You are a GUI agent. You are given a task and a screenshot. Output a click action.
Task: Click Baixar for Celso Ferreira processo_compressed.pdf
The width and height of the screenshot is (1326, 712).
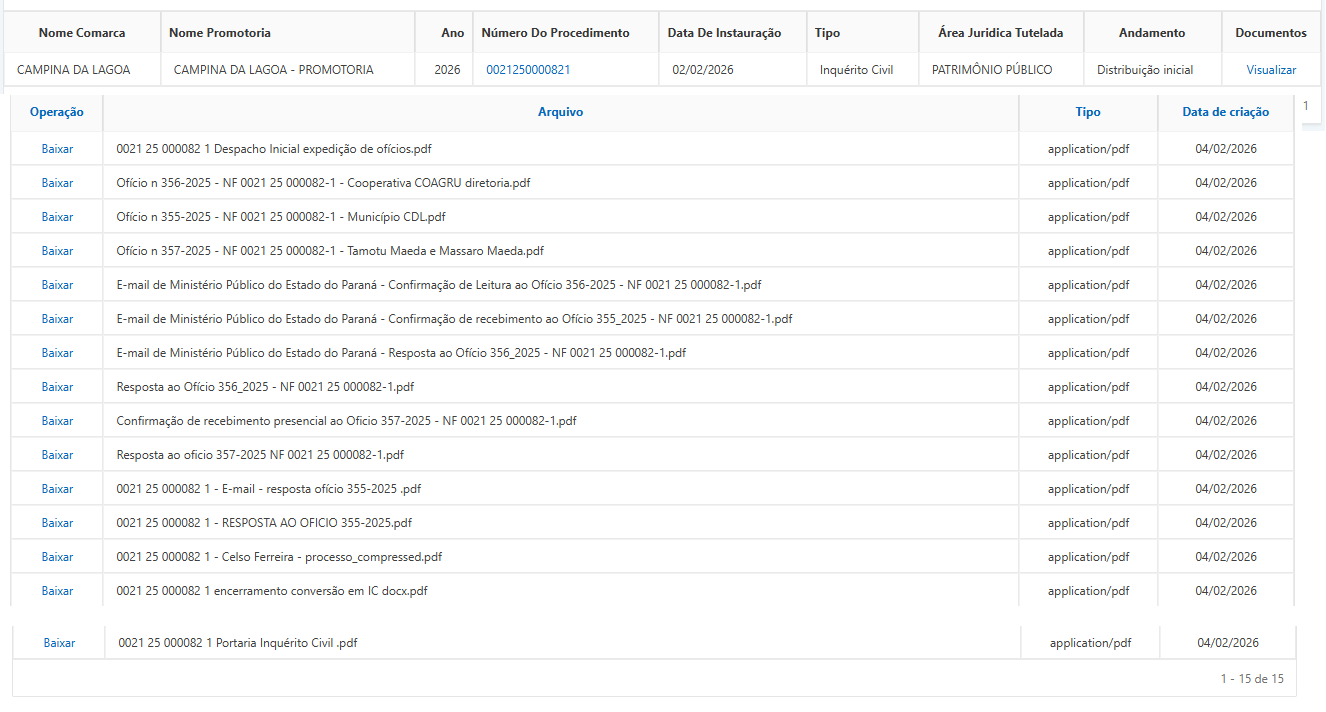[57, 557]
